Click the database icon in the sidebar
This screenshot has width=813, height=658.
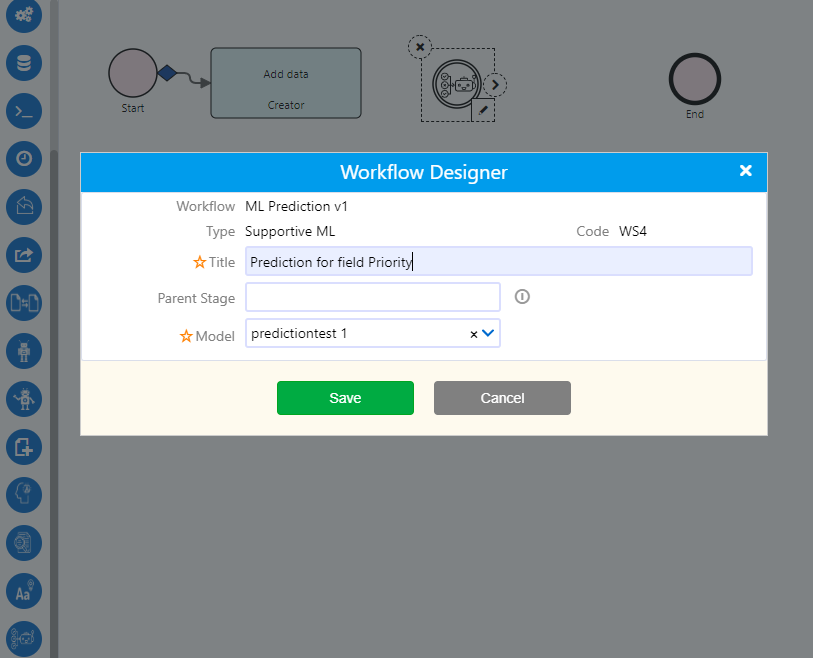tap(24, 63)
